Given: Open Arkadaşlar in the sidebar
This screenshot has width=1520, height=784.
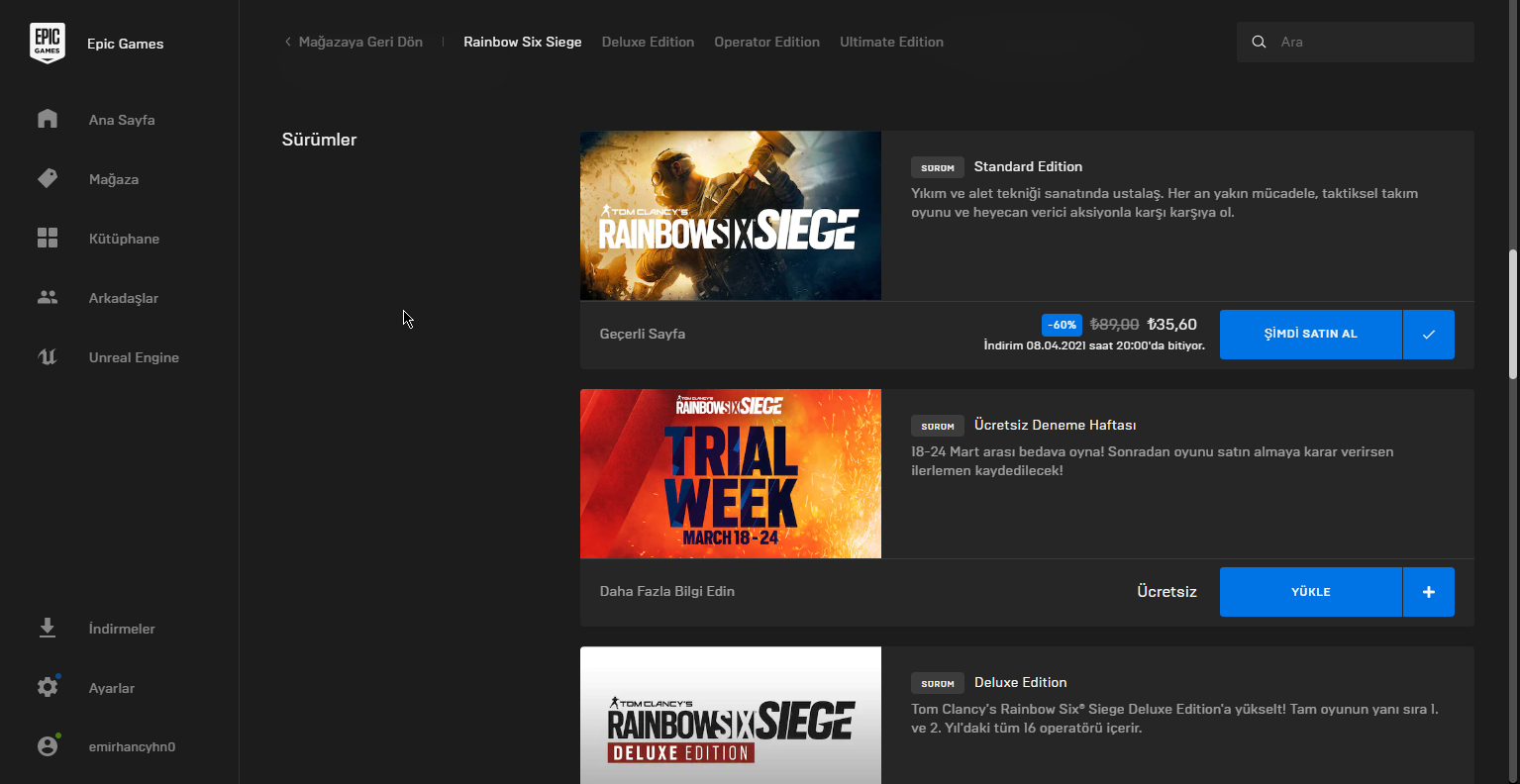Looking at the screenshot, I should pyautogui.click(x=124, y=298).
